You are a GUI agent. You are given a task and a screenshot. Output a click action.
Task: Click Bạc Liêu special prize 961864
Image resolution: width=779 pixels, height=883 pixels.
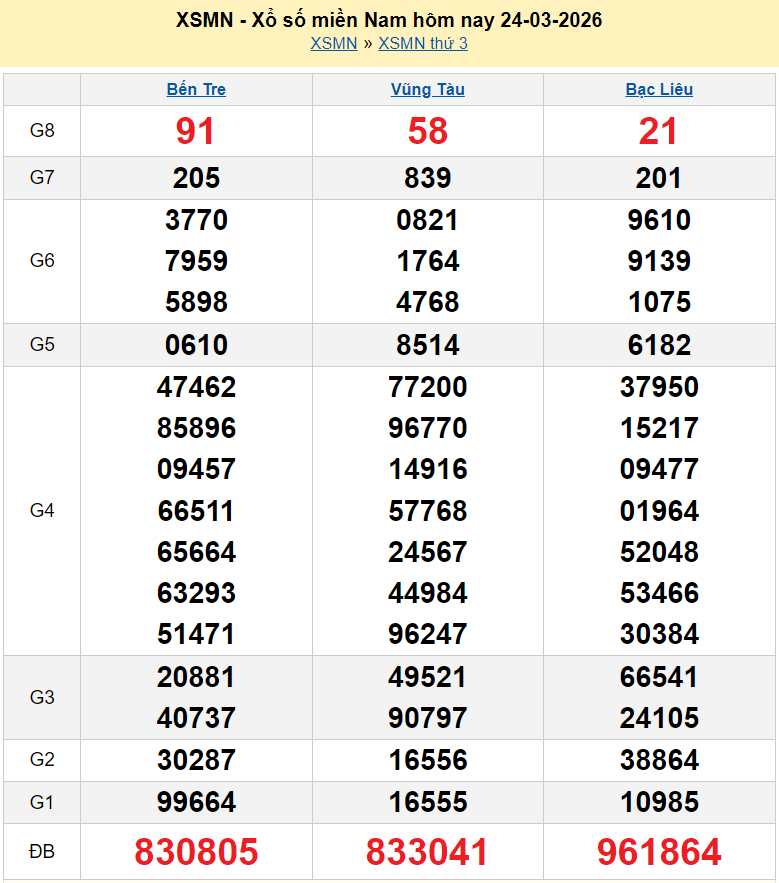coord(659,852)
